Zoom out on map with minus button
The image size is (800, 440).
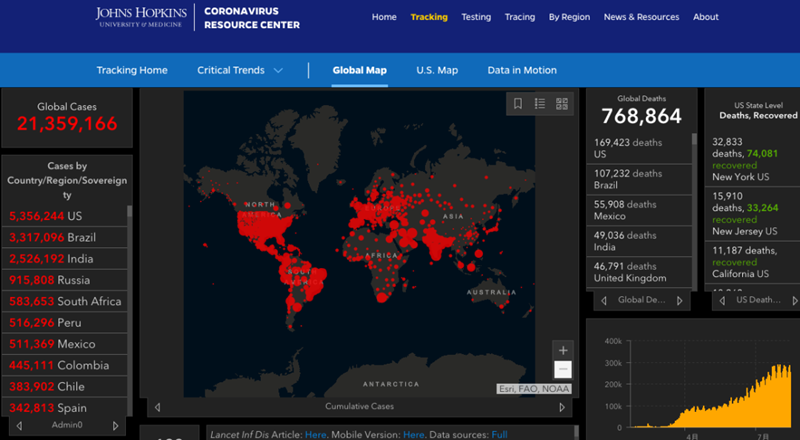pyautogui.click(x=563, y=369)
